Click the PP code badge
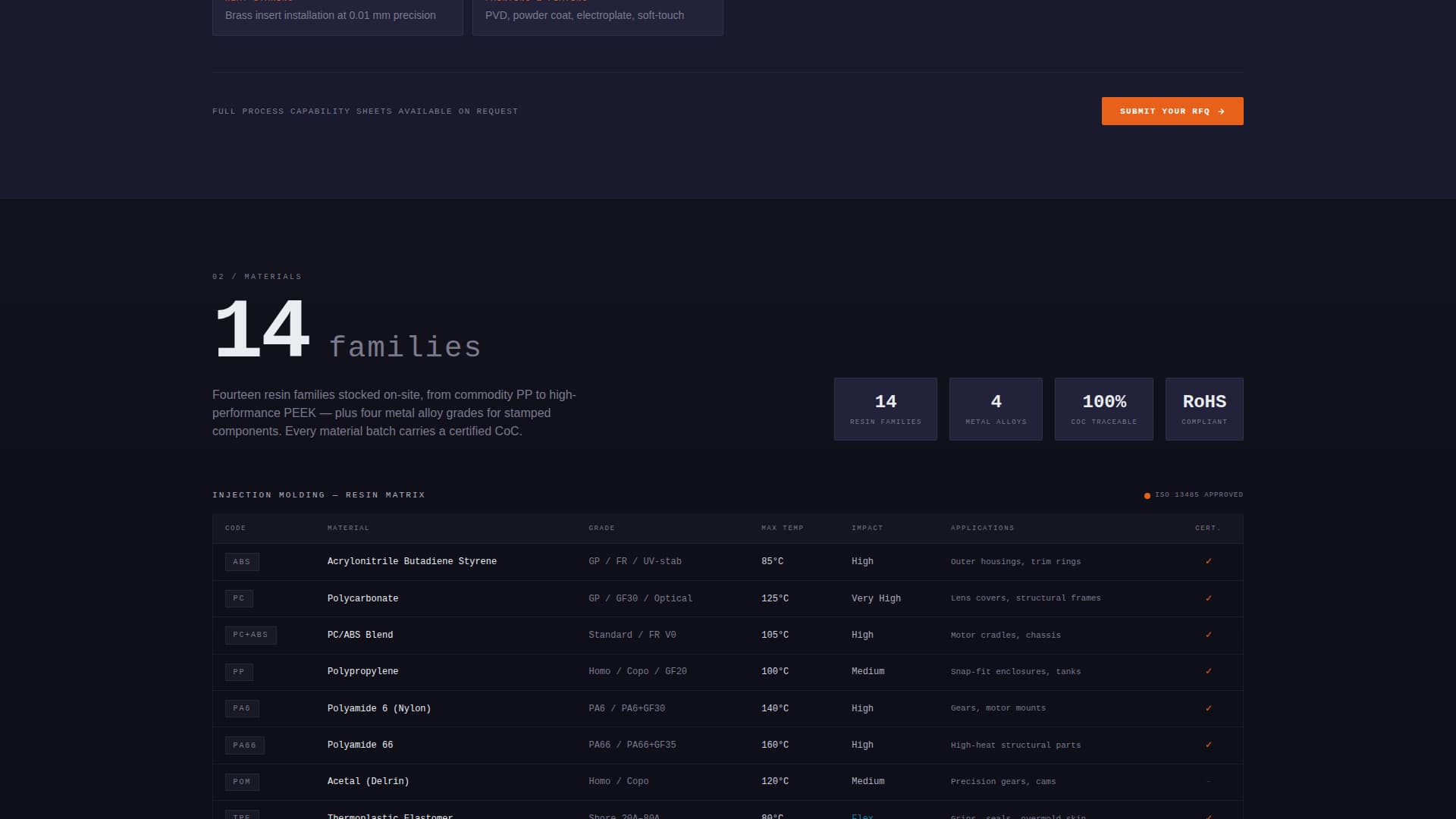1456x819 pixels. pyautogui.click(x=239, y=672)
